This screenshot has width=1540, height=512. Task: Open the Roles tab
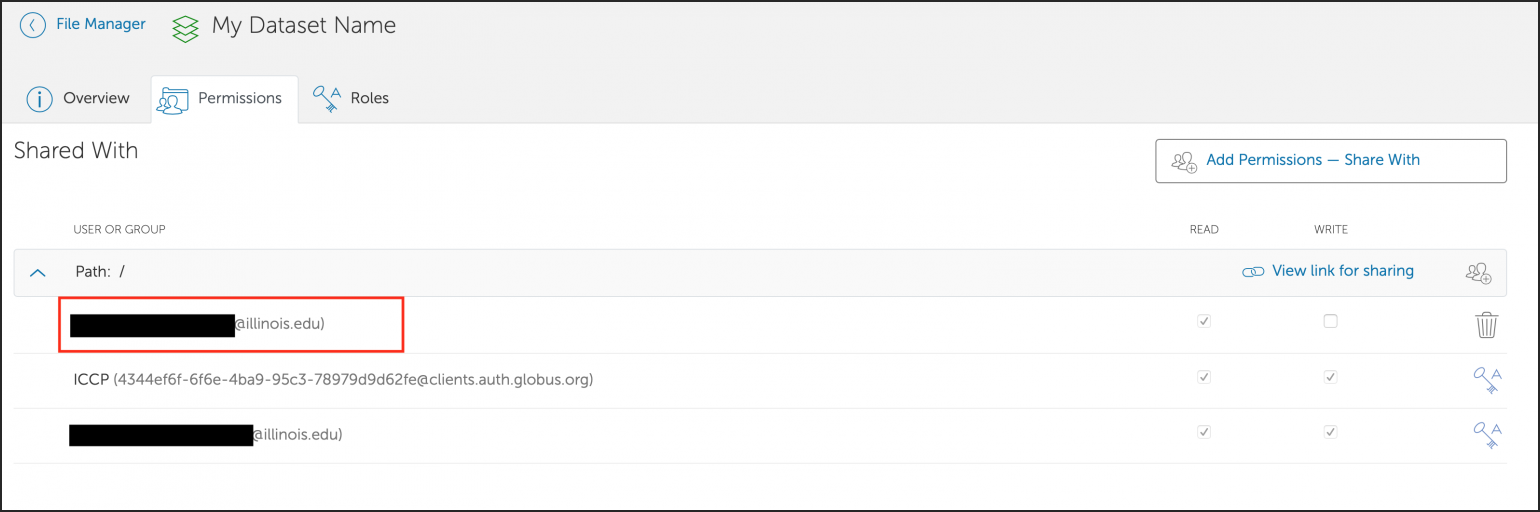pyautogui.click(x=351, y=98)
